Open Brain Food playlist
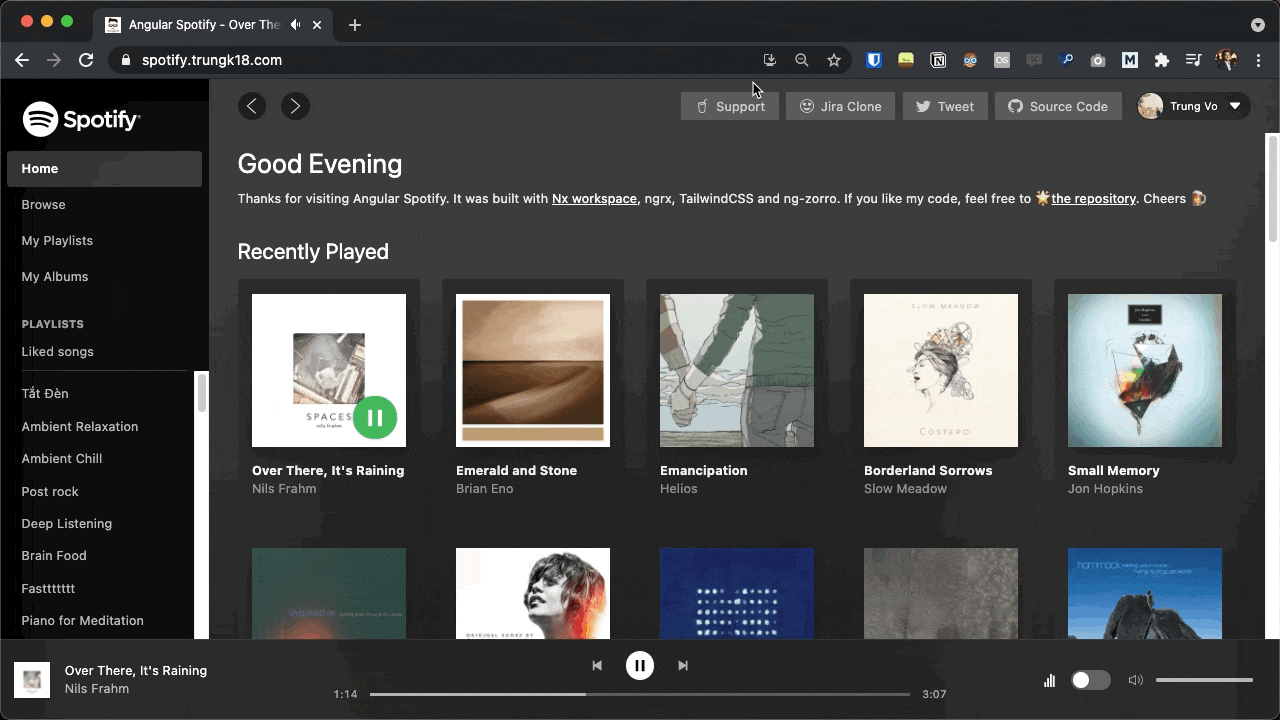The image size is (1280, 720). (54, 555)
